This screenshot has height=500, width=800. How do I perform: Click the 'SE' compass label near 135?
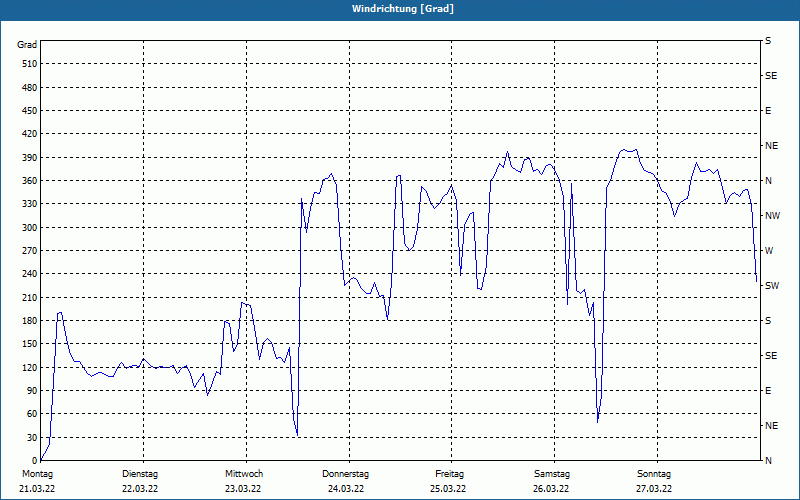(771, 355)
